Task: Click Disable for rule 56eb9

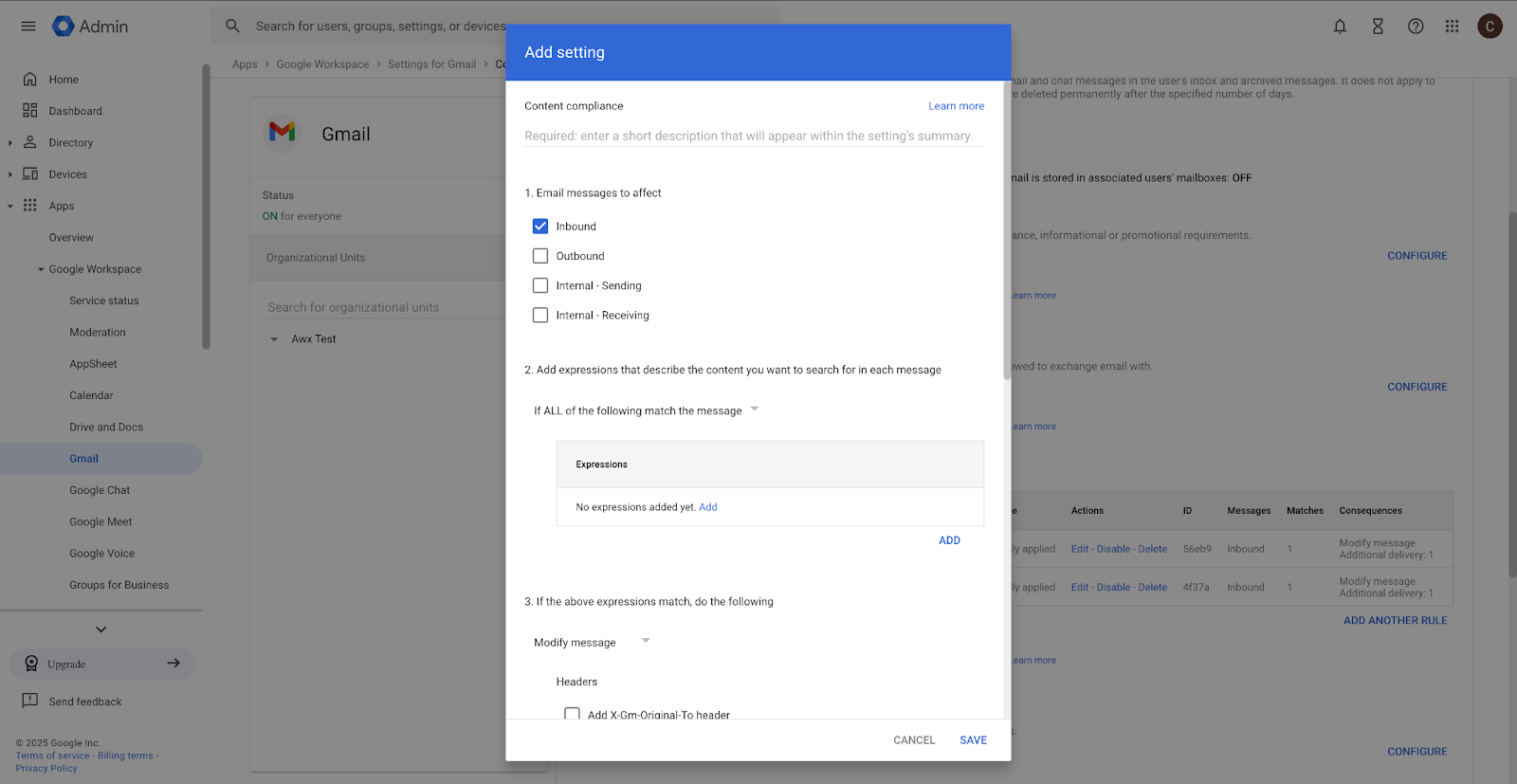Action: coord(1114,549)
